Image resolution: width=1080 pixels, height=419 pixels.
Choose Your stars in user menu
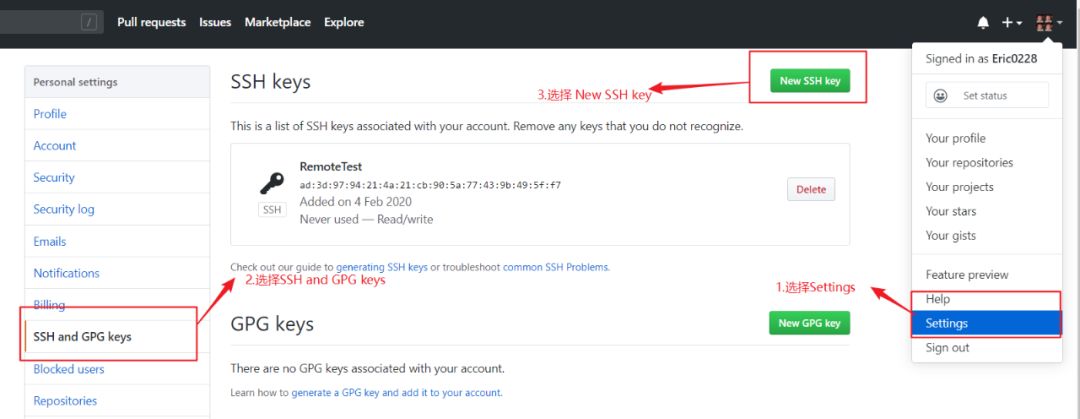(x=986, y=211)
